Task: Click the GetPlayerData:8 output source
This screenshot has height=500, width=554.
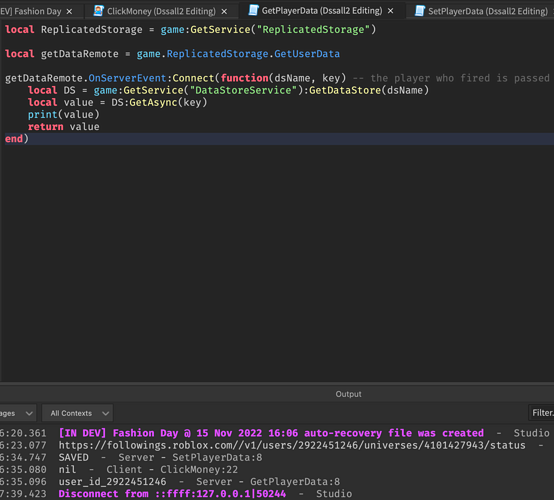Action: (295, 481)
